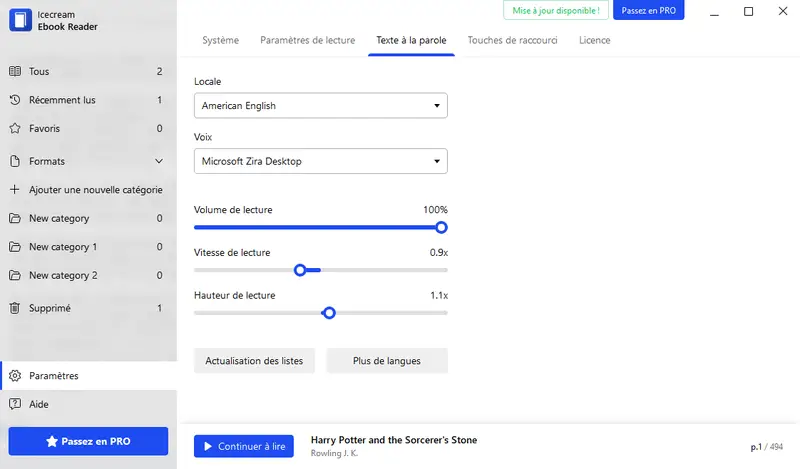This screenshot has width=800, height=469.
Task: Click Plus de langues button
Action: point(387,361)
